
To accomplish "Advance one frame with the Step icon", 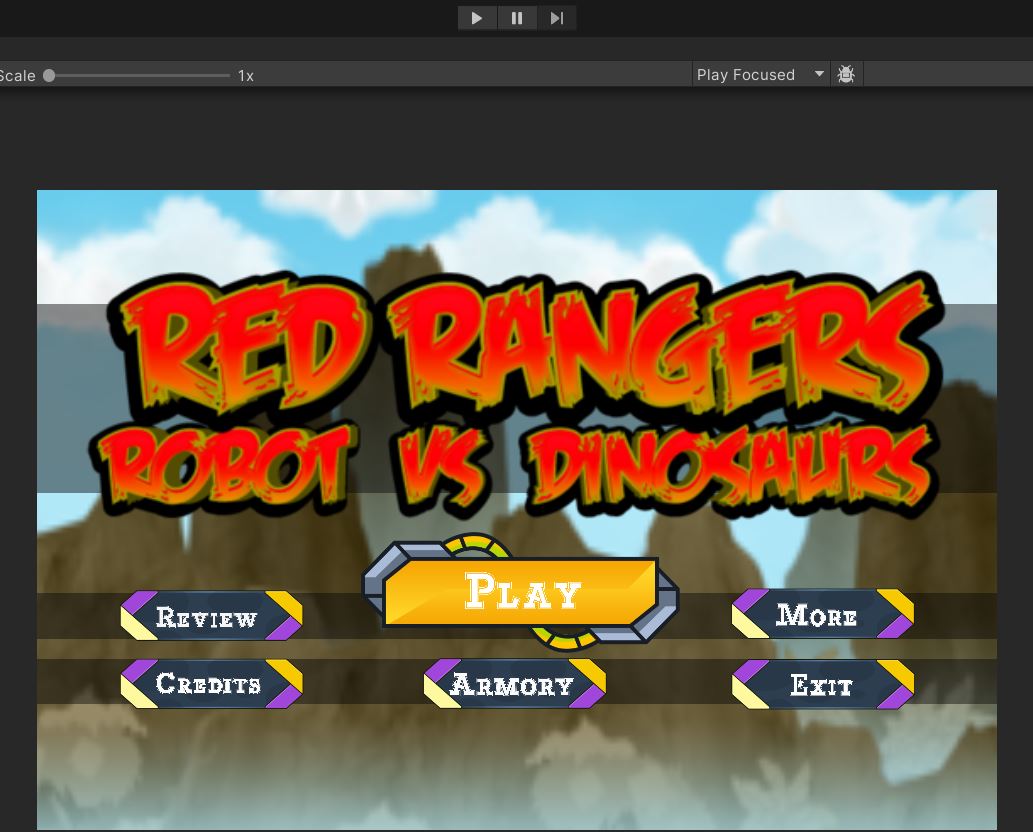I will pos(557,18).
